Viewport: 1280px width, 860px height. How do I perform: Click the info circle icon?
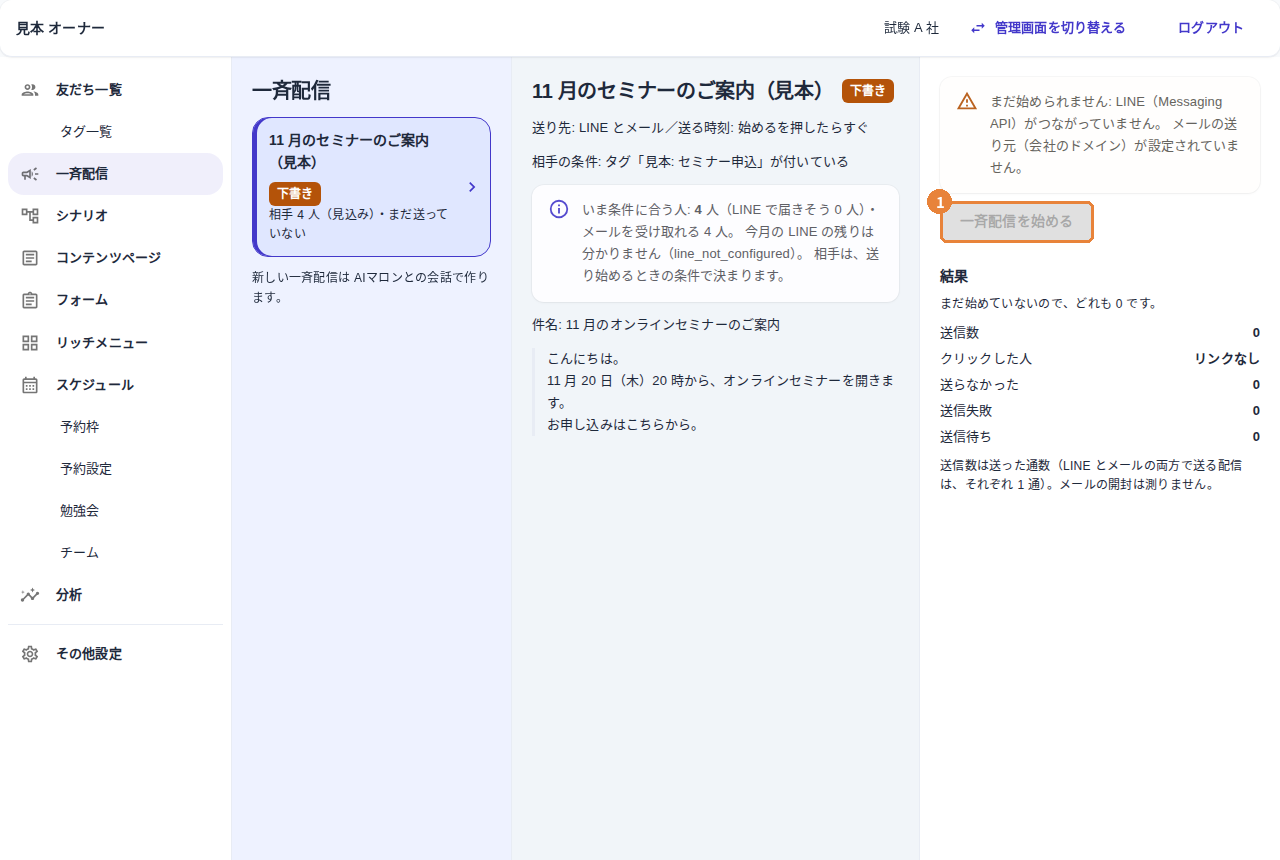(x=559, y=209)
